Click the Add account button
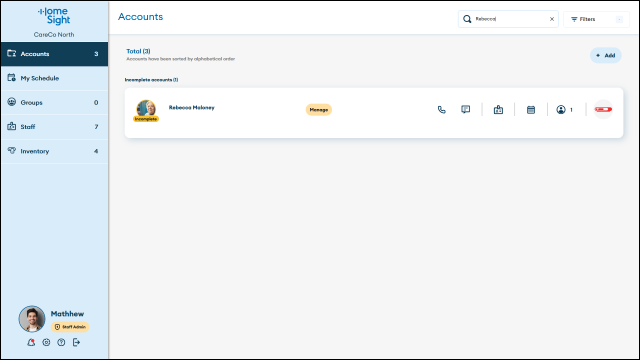 click(x=605, y=56)
